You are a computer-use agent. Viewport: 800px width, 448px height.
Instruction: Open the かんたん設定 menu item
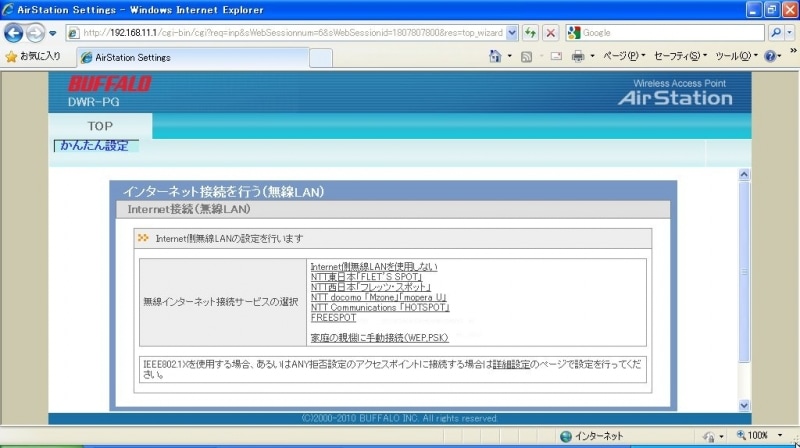click(94, 145)
